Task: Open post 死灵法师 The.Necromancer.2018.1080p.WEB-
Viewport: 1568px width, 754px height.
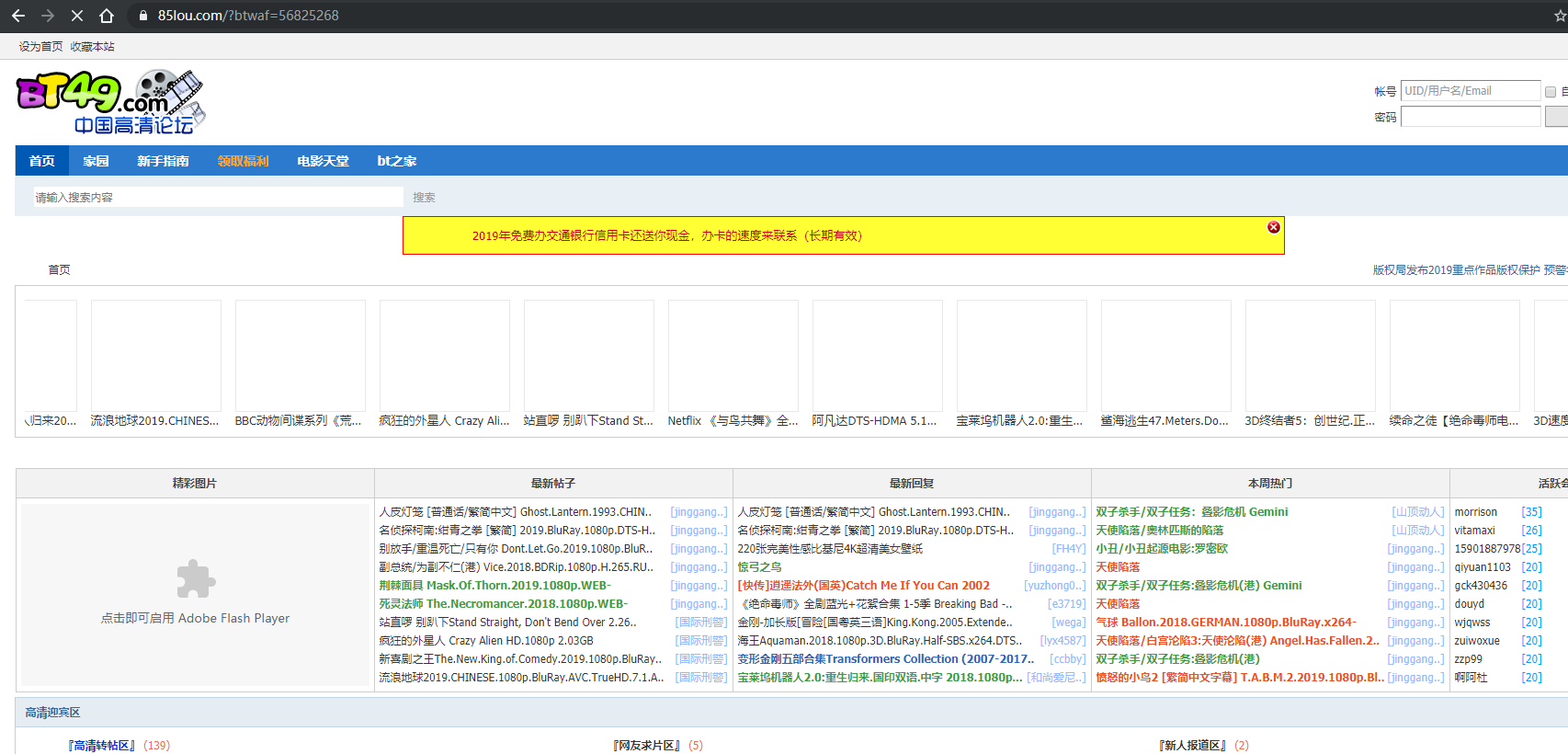Action: [503, 604]
